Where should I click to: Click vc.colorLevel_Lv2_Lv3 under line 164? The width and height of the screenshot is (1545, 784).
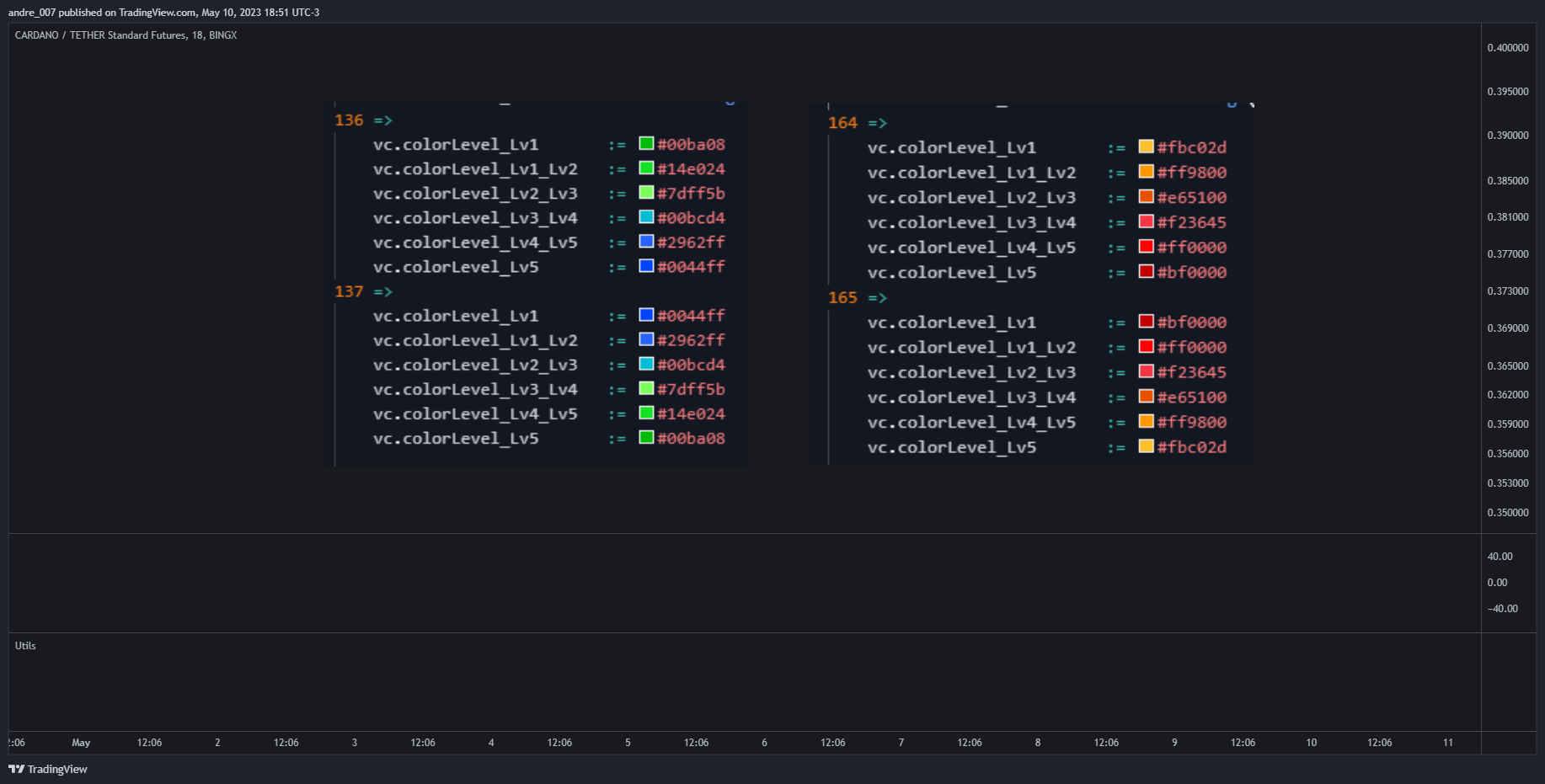972,198
